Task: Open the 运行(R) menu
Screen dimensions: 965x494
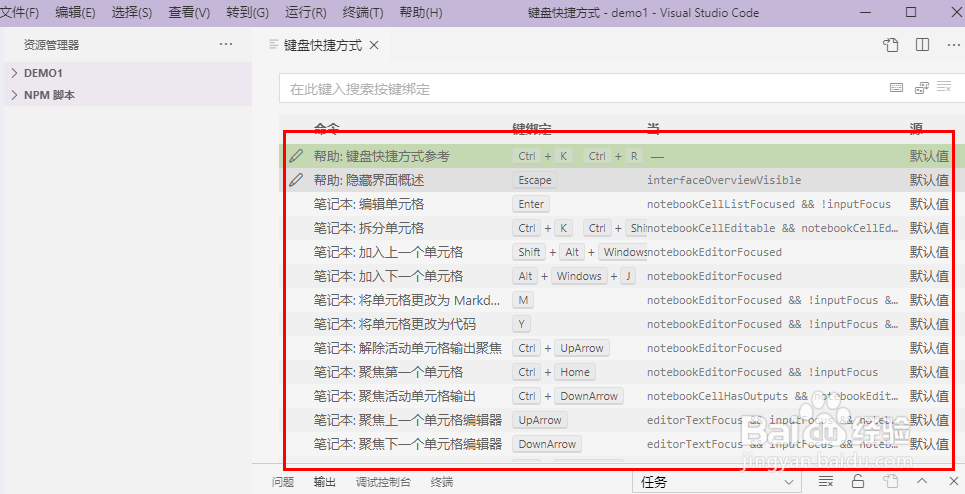Action: pos(305,13)
